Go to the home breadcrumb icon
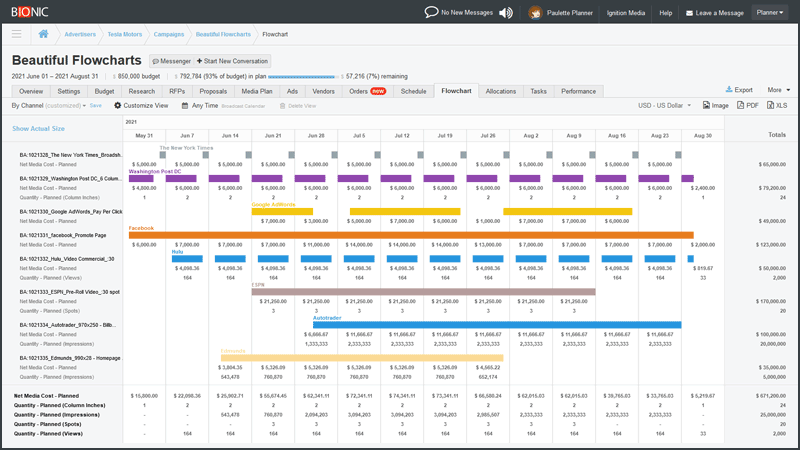This screenshot has height=450, width=800. 43,34
